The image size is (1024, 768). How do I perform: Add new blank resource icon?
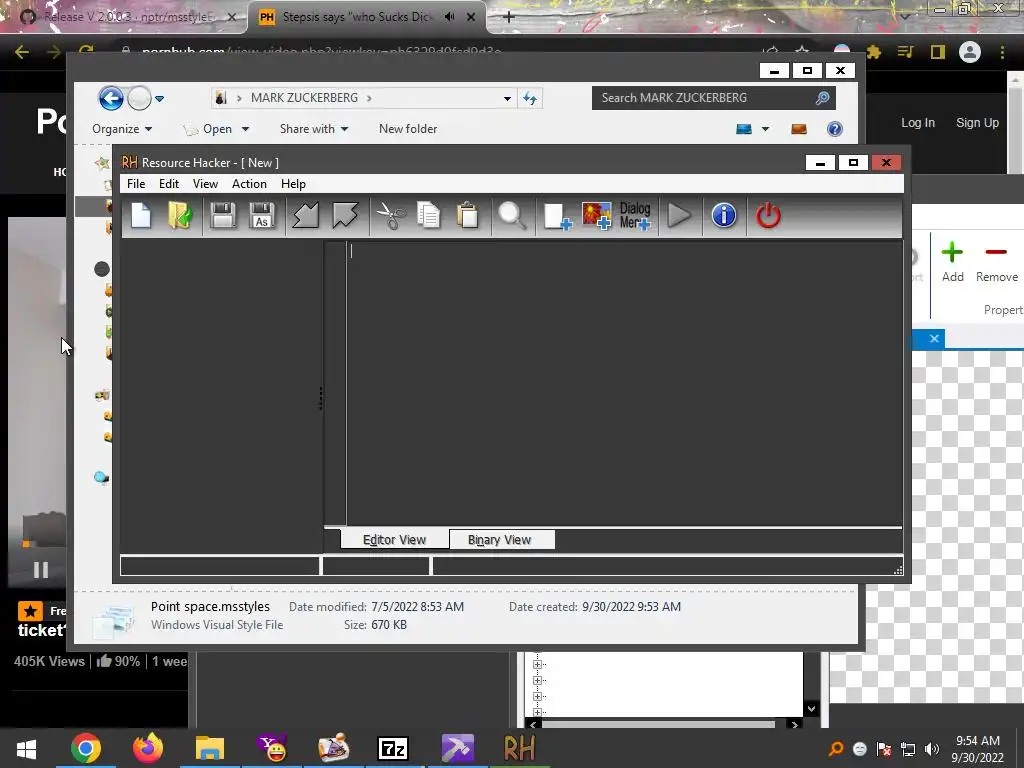pos(557,216)
